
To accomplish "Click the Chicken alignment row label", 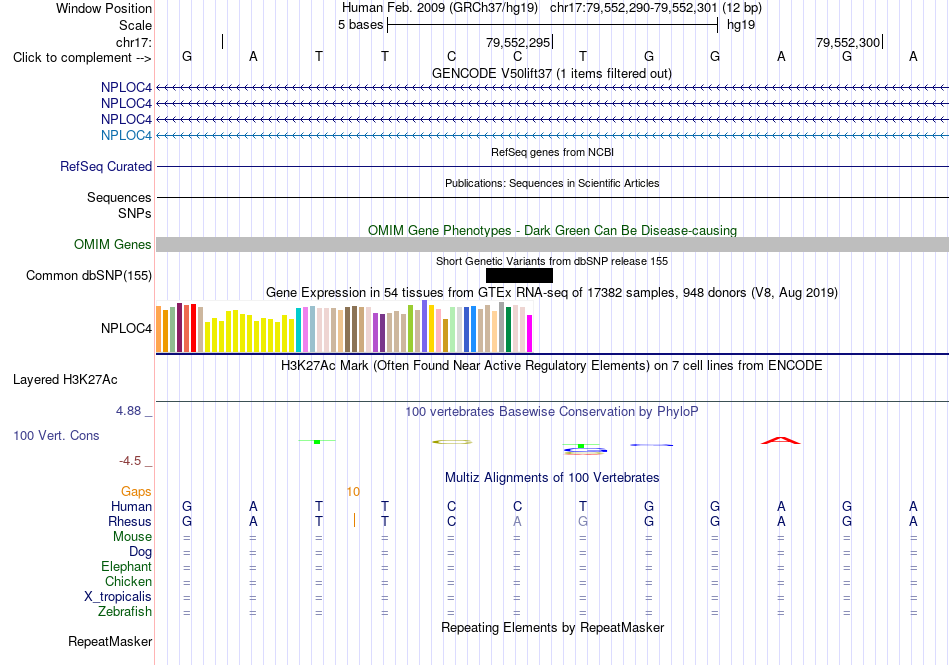I will point(128,581).
